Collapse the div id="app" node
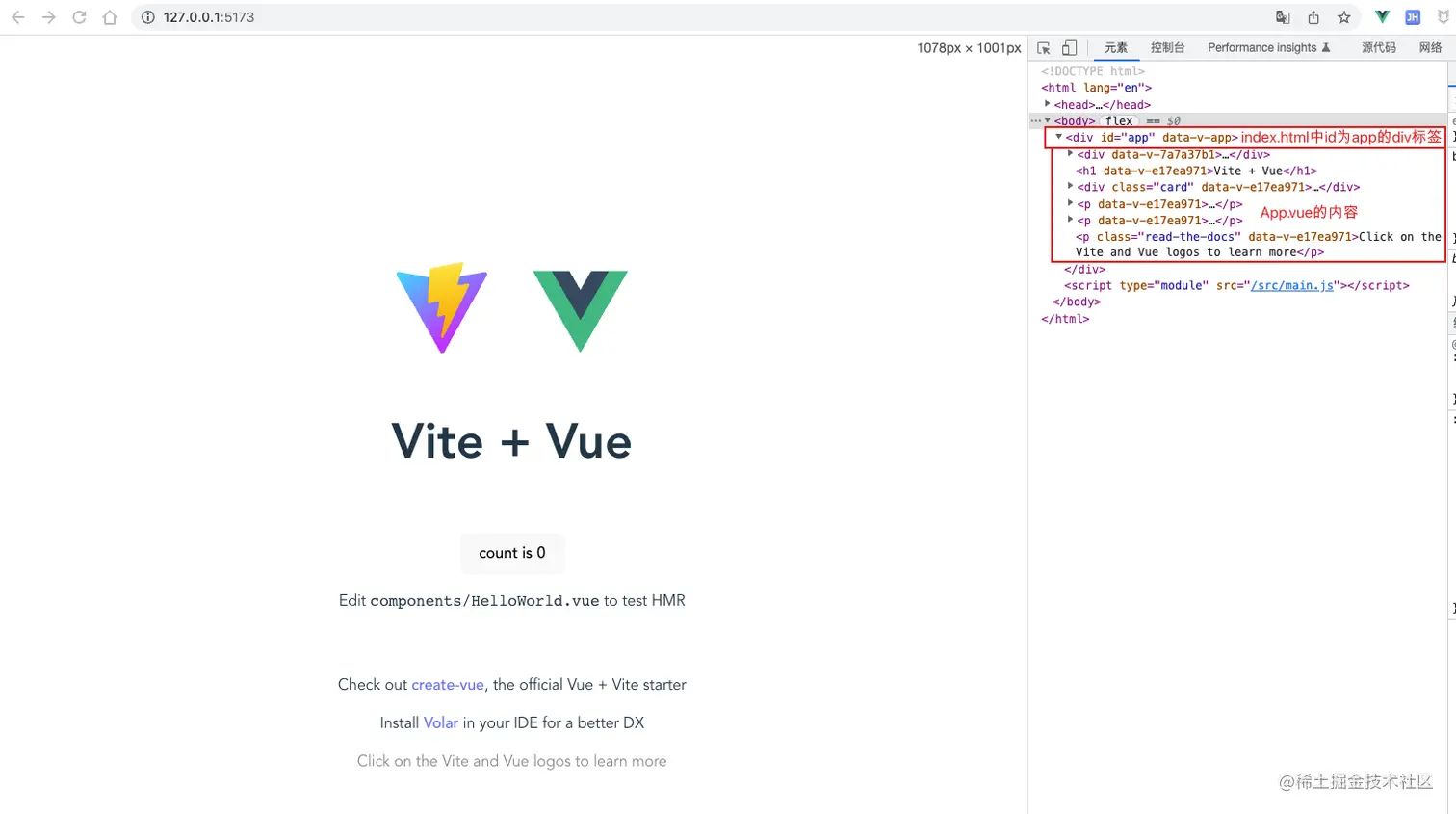1456x814 pixels. 1059,137
